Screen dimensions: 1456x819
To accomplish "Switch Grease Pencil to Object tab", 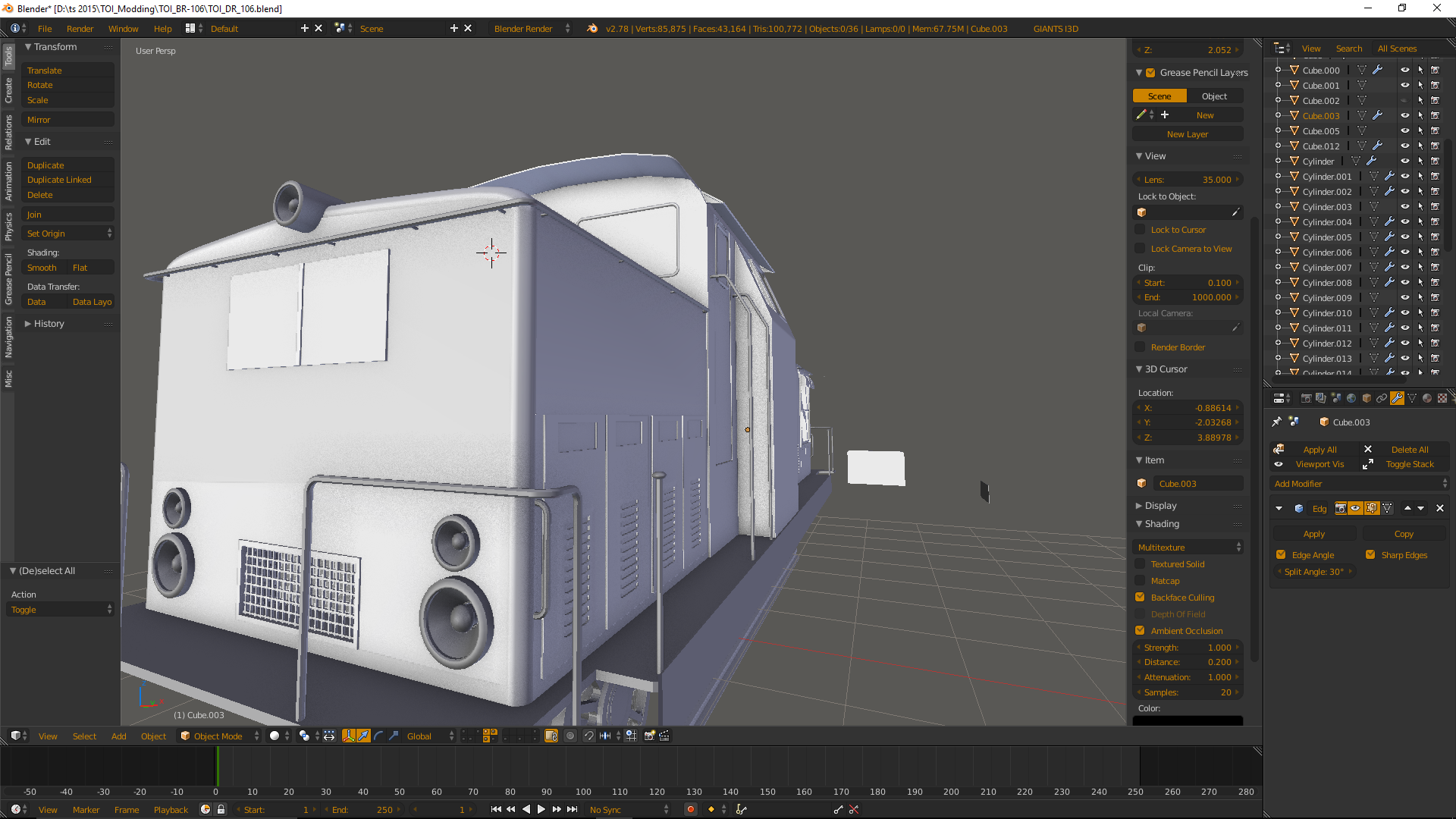I will 1214,96.
